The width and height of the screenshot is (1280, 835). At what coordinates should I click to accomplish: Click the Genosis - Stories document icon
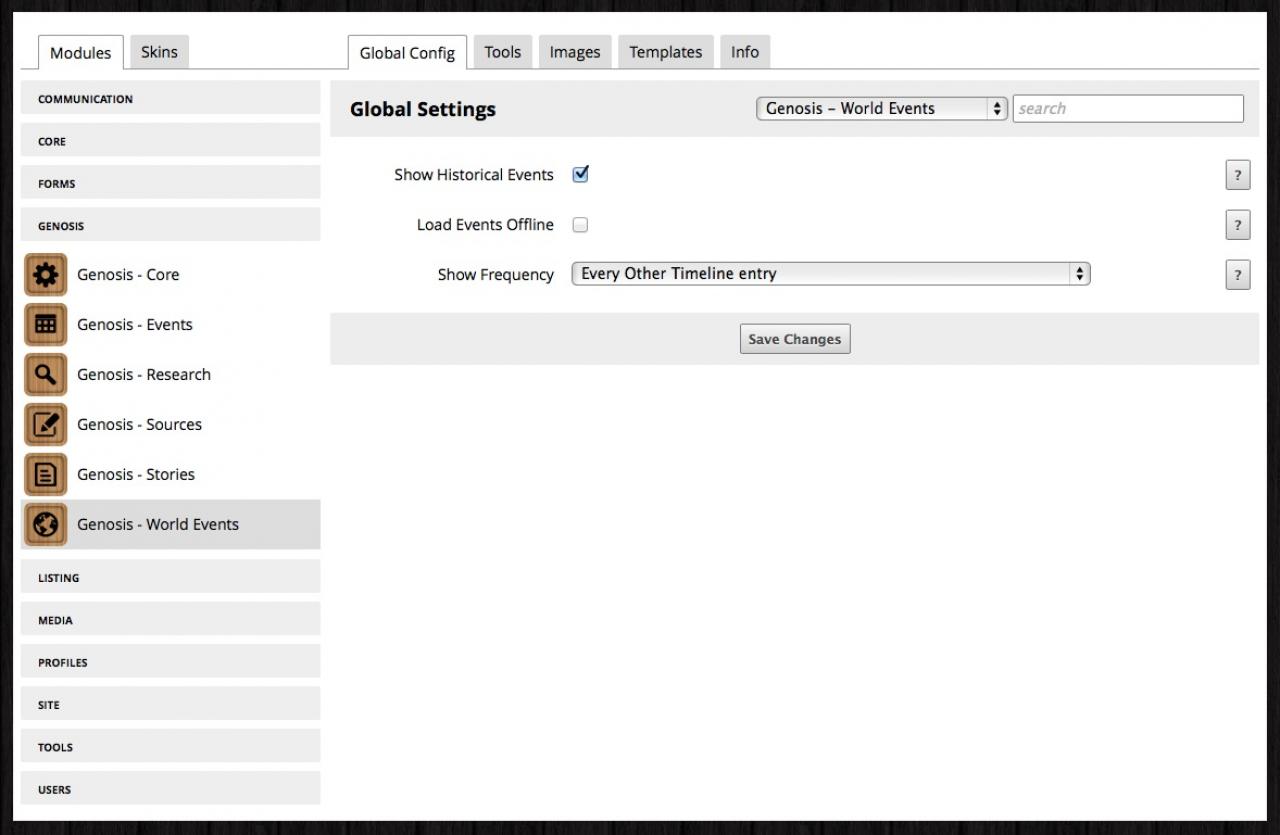click(x=46, y=475)
